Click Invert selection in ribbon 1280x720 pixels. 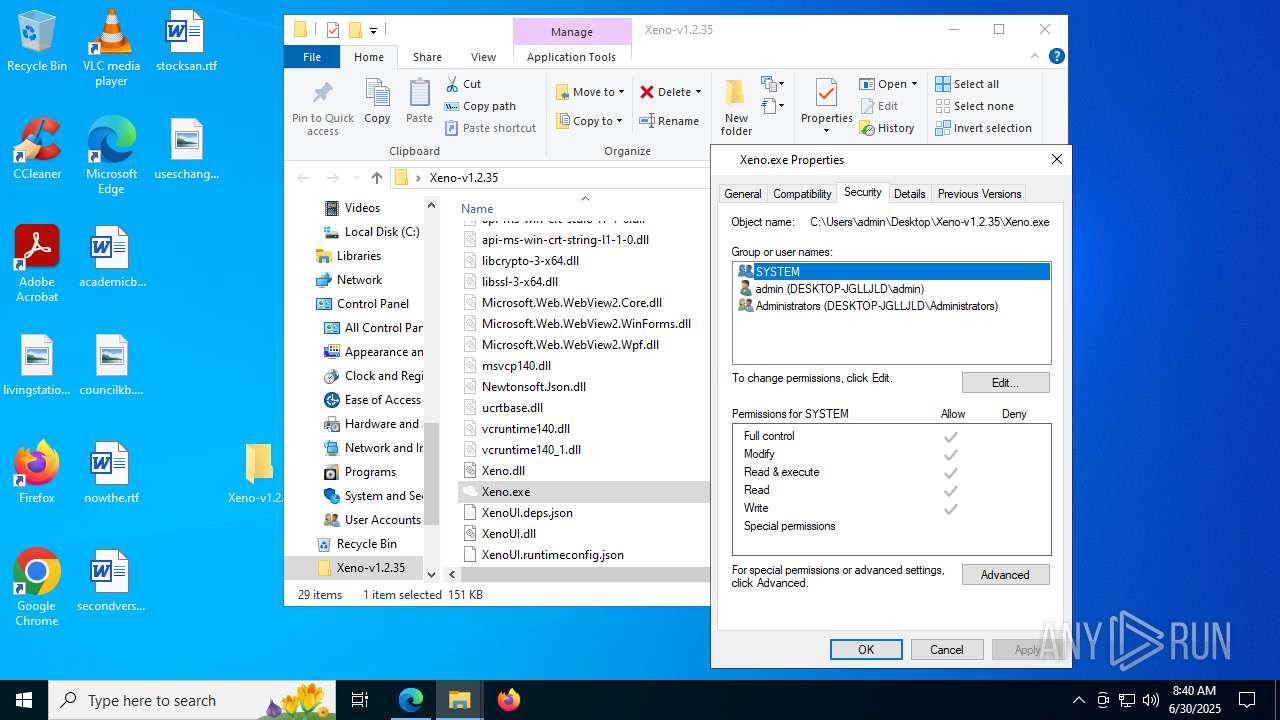pos(983,128)
